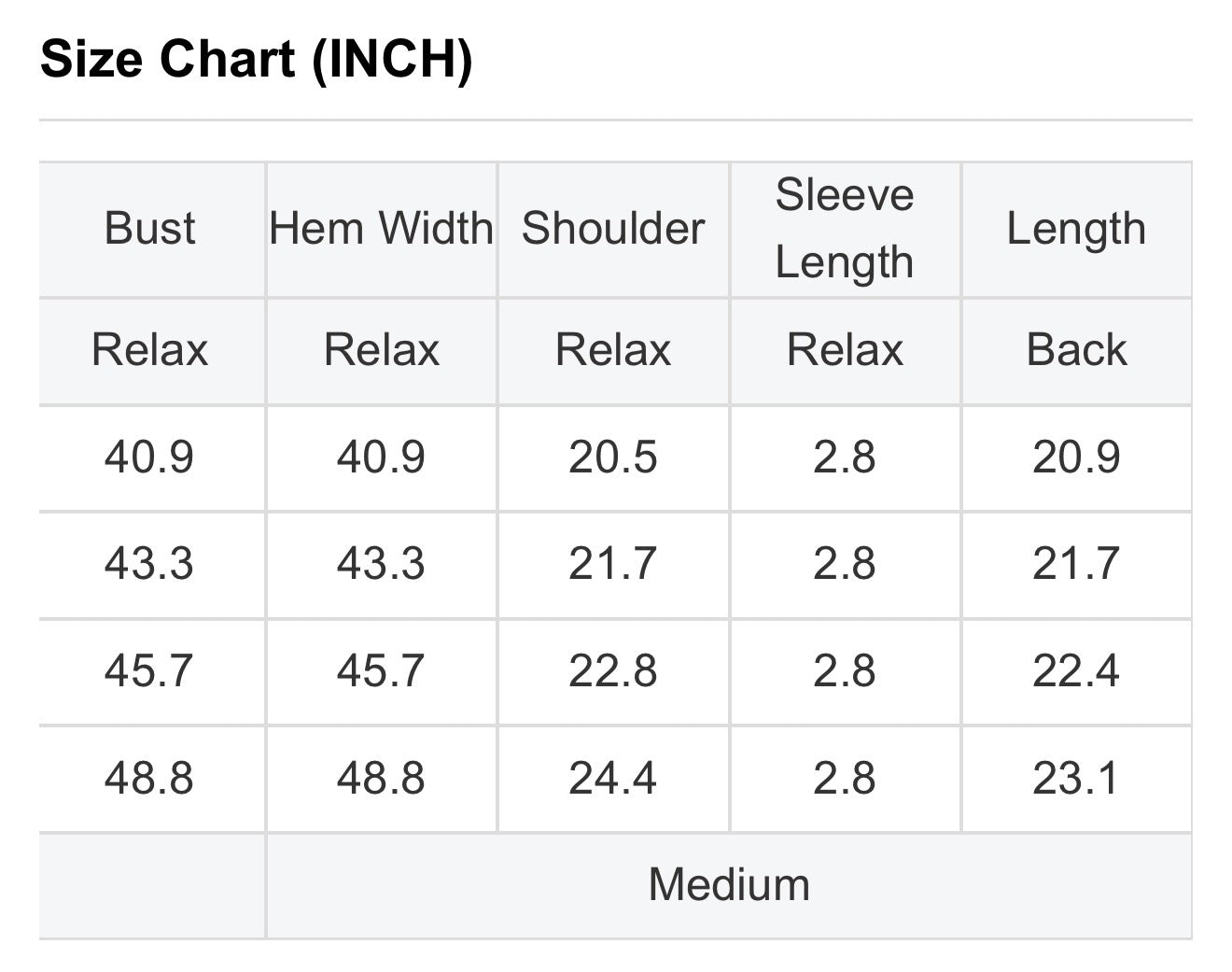Image resolution: width=1232 pixels, height=972 pixels.
Task: Click the 48.8 value in Bust column
Action: coord(149,778)
